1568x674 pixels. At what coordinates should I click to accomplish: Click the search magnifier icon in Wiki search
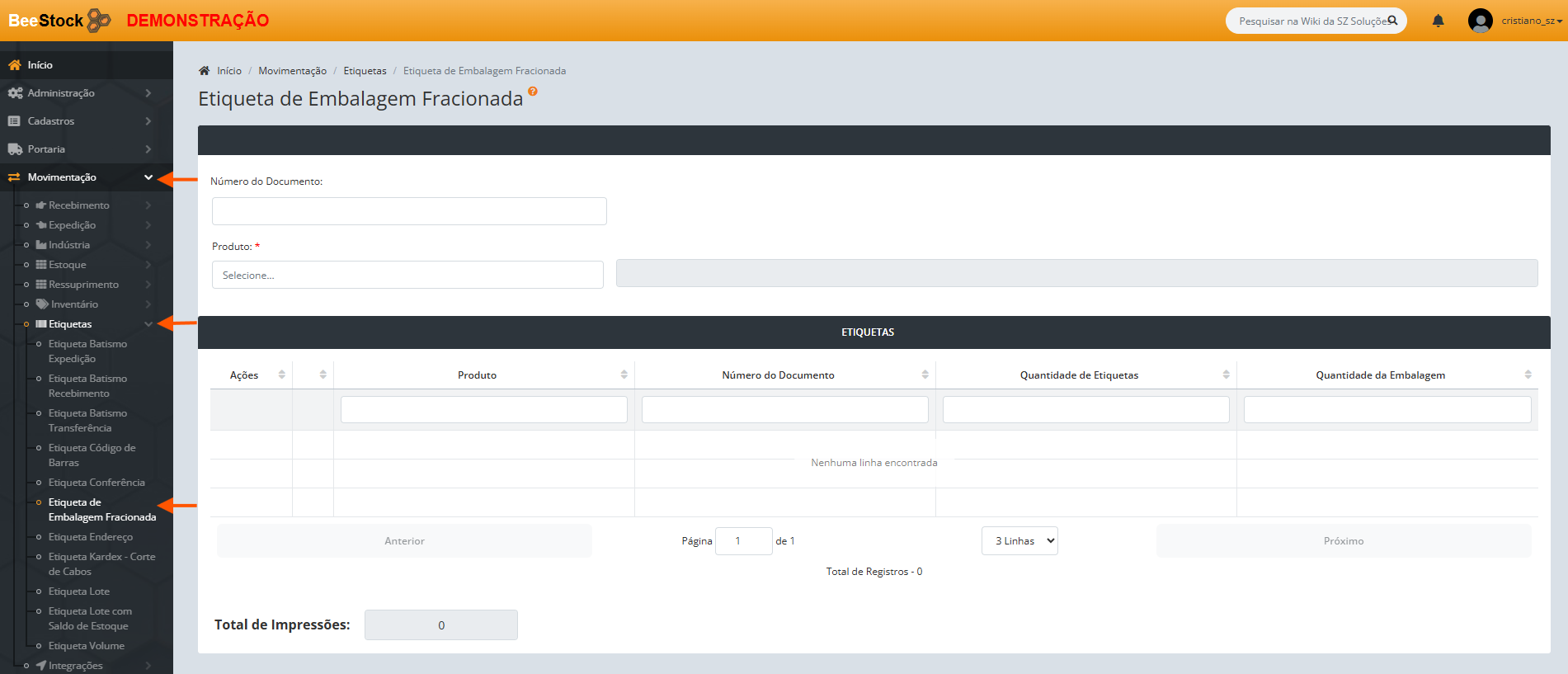pos(1392,21)
